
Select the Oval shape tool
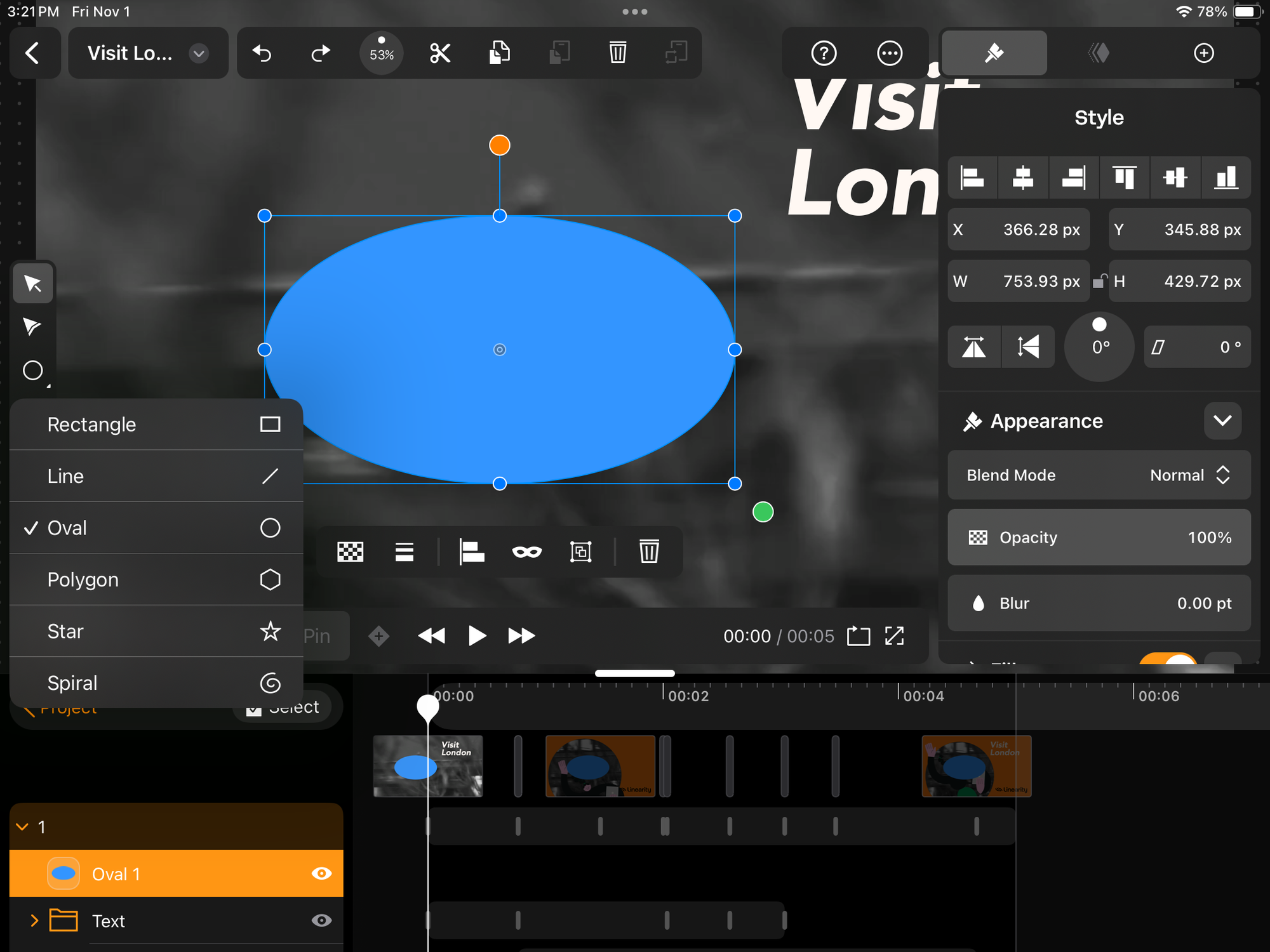pos(155,528)
